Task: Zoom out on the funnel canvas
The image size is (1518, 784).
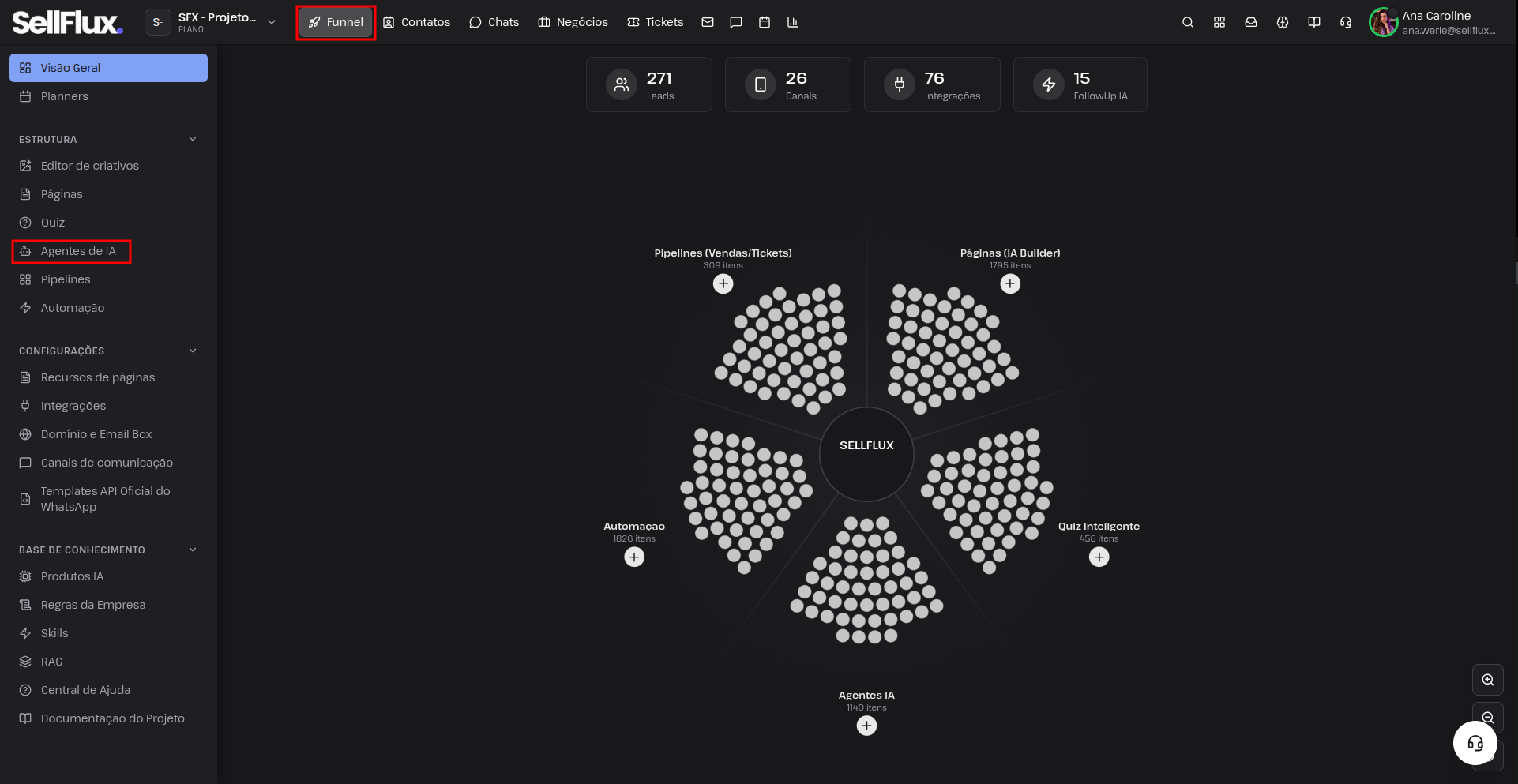Action: click(1488, 717)
